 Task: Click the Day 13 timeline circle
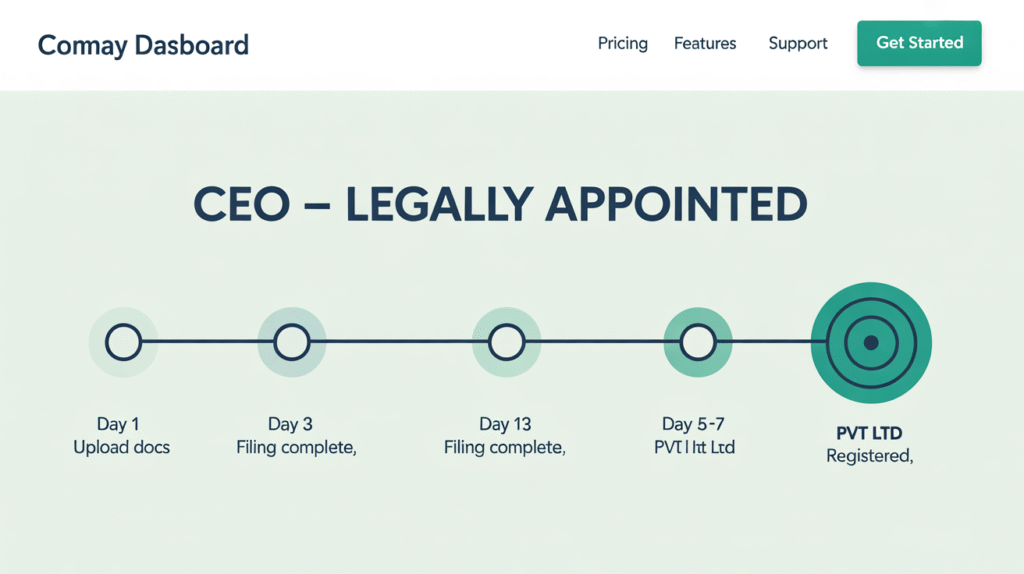tap(506, 342)
